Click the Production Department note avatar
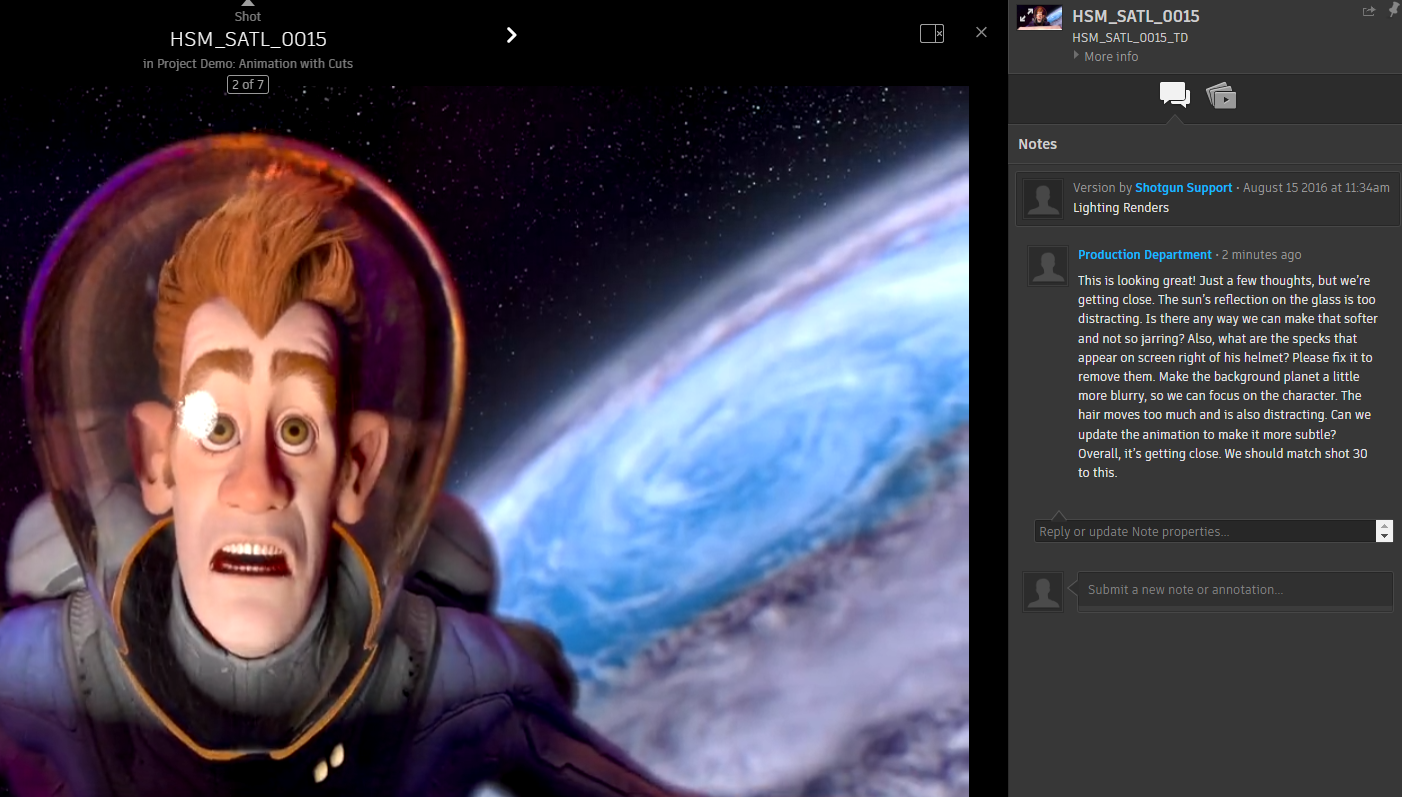Viewport: 1402px width, 797px height. [x=1048, y=266]
